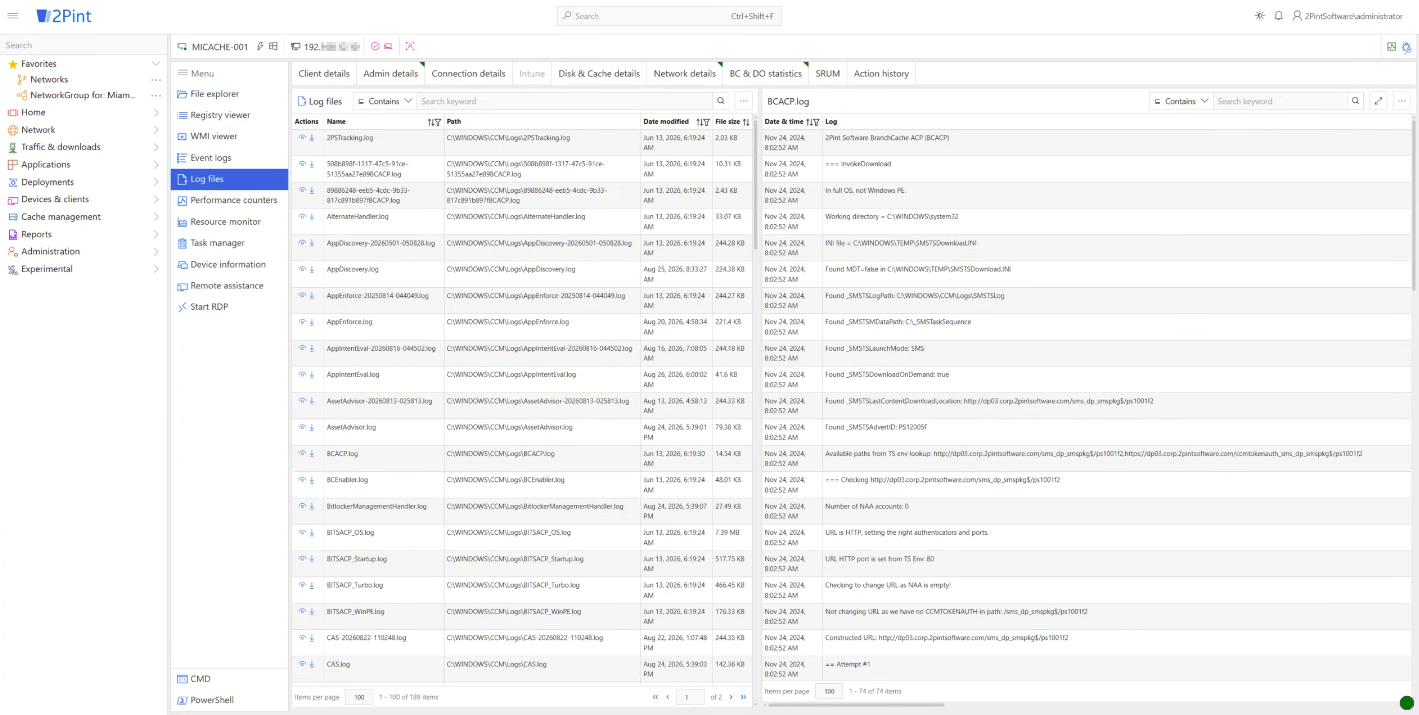Open Device information tool

coord(229,264)
